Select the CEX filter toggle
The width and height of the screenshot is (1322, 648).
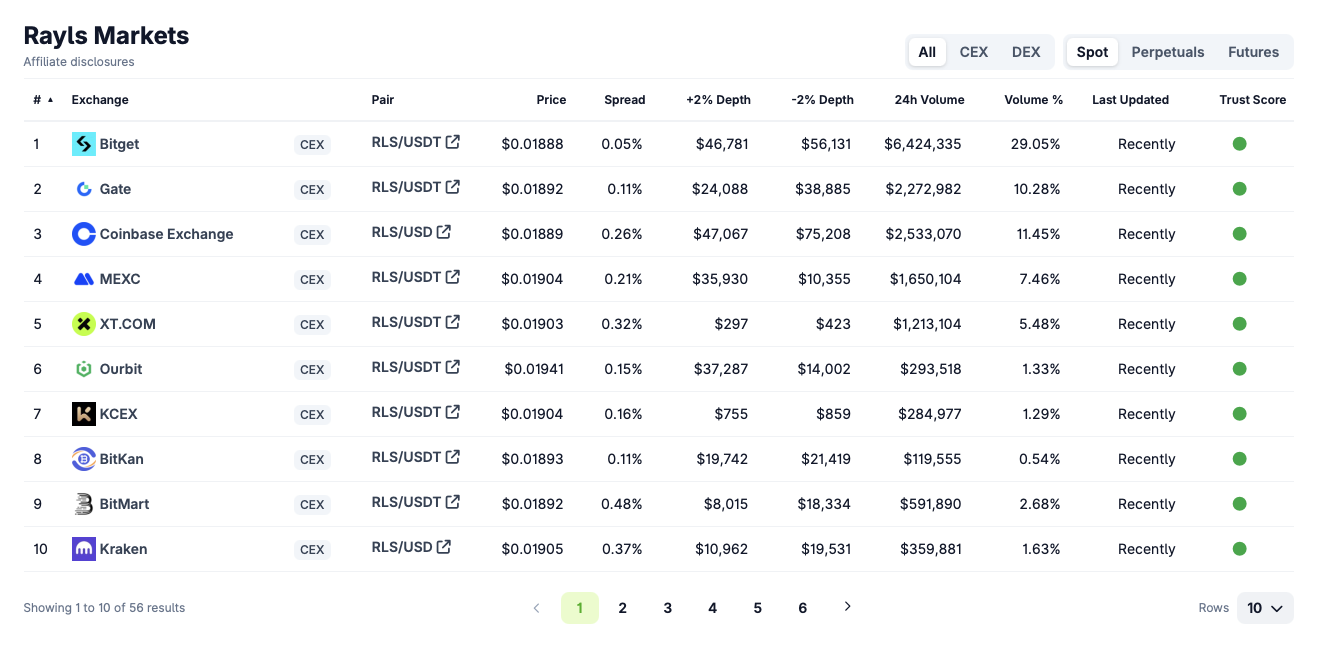973,52
